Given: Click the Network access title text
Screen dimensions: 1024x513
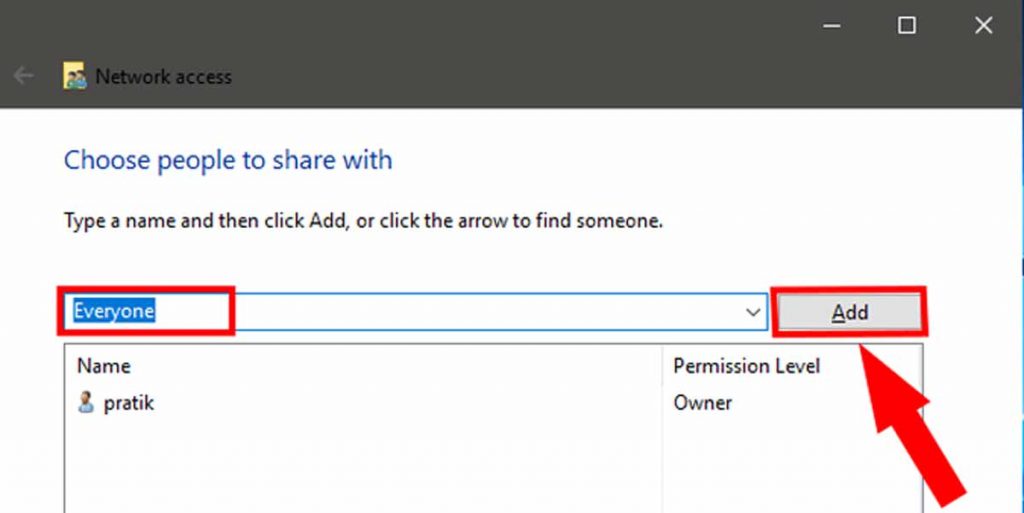Looking at the screenshot, I should 163,76.
